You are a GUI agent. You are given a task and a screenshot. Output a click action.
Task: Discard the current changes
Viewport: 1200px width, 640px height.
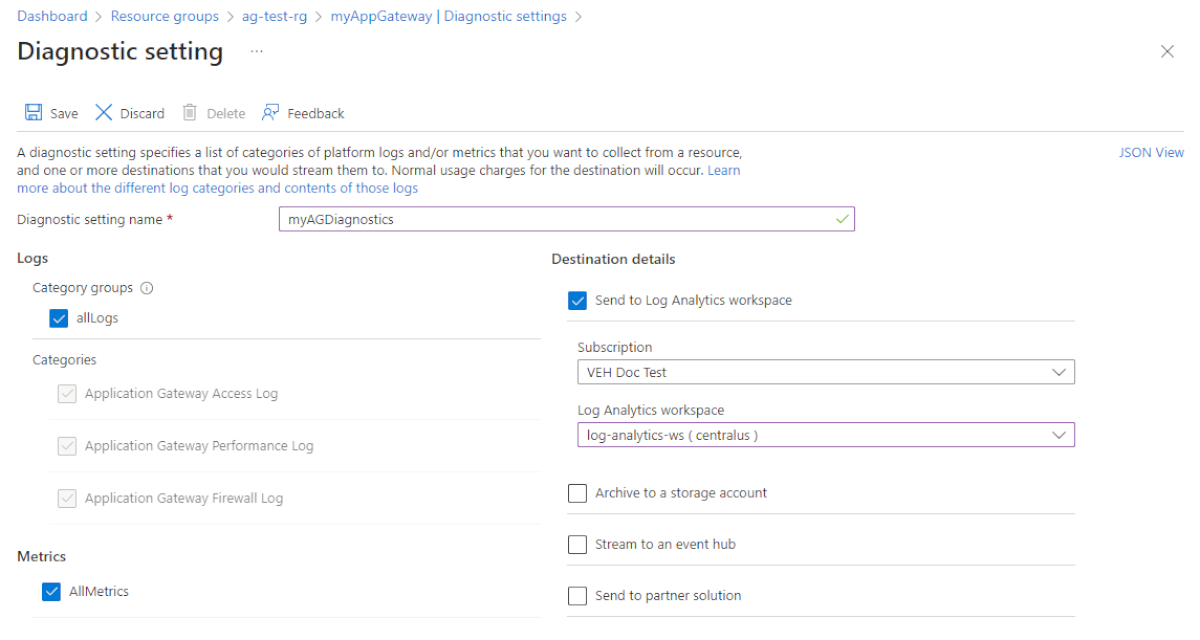point(128,113)
